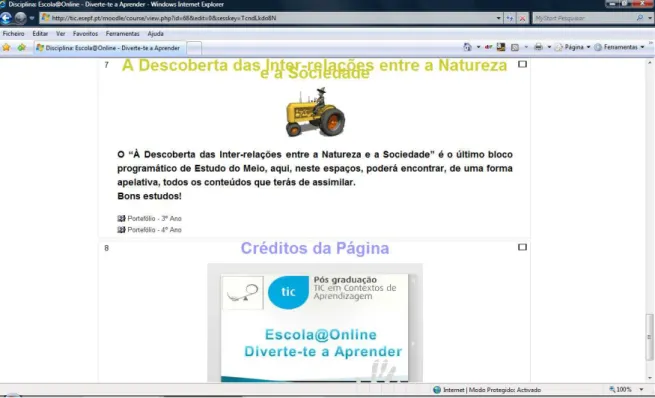Click topic number 7 label
This screenshot has width=655, height=398.
point(107,65)
